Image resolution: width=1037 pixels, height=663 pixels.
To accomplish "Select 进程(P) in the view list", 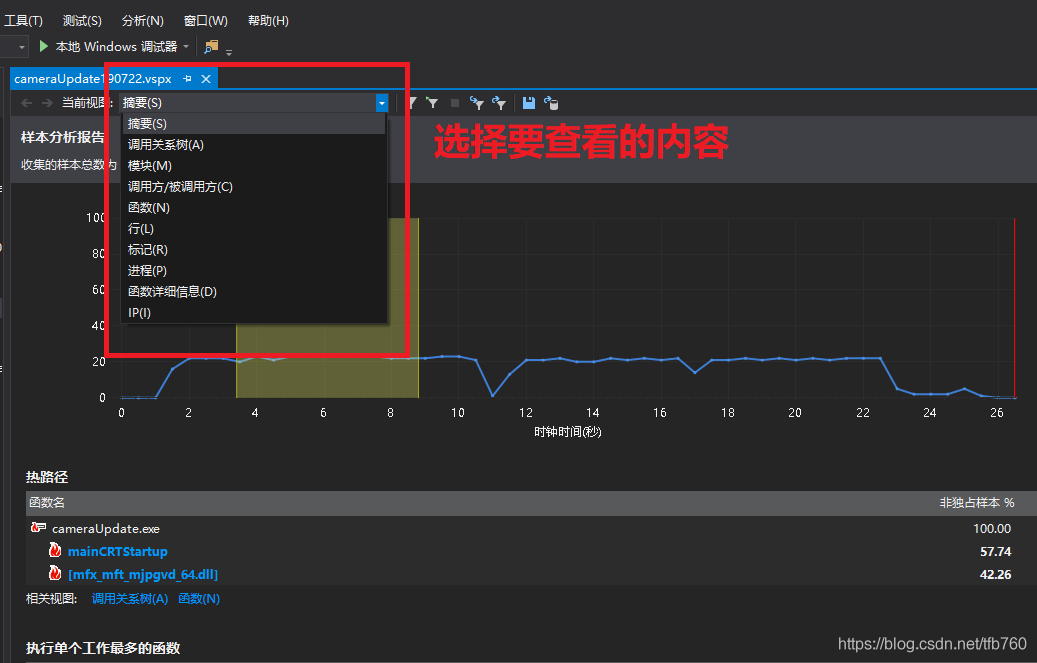I will (253, 271).
